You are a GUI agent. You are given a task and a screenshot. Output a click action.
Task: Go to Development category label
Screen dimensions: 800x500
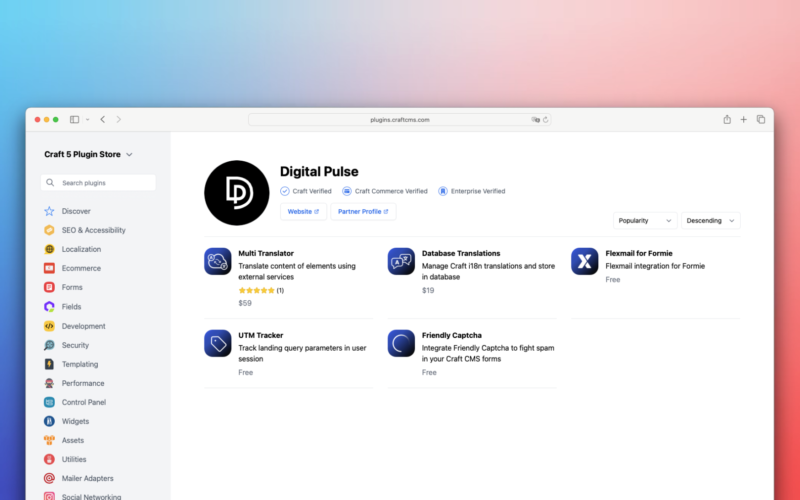point(84,326)
